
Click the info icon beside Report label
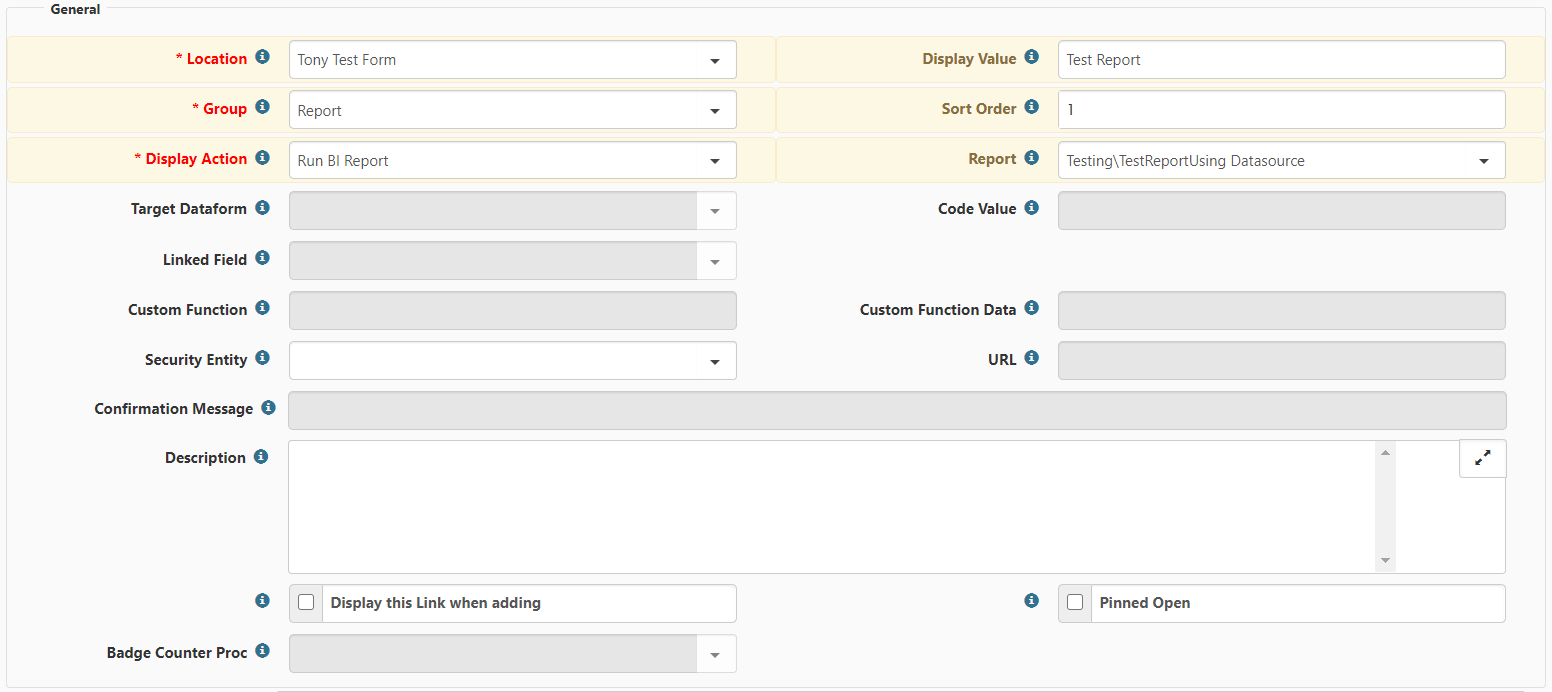pos(1031,157)
